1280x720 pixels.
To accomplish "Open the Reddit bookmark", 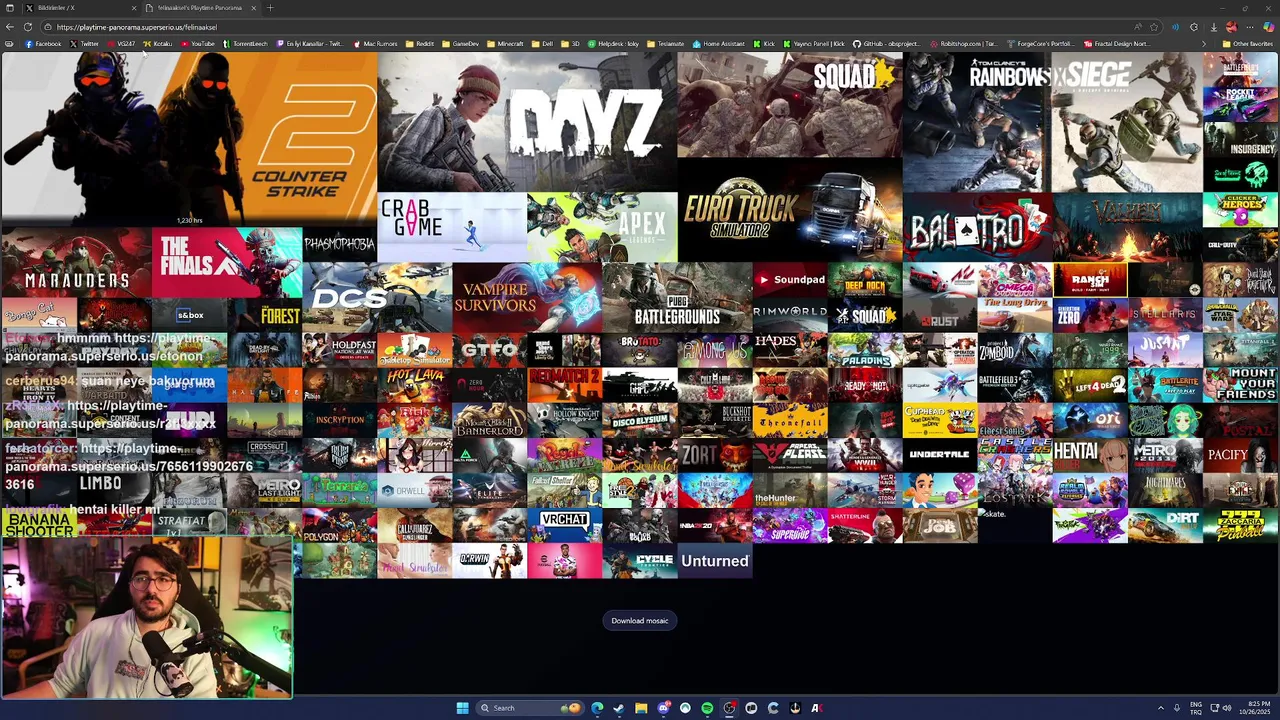I will tap(420, 44).
